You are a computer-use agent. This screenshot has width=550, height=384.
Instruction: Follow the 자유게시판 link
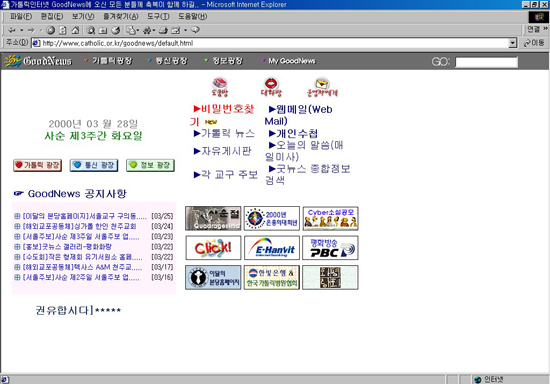click(x=223, y=151)
